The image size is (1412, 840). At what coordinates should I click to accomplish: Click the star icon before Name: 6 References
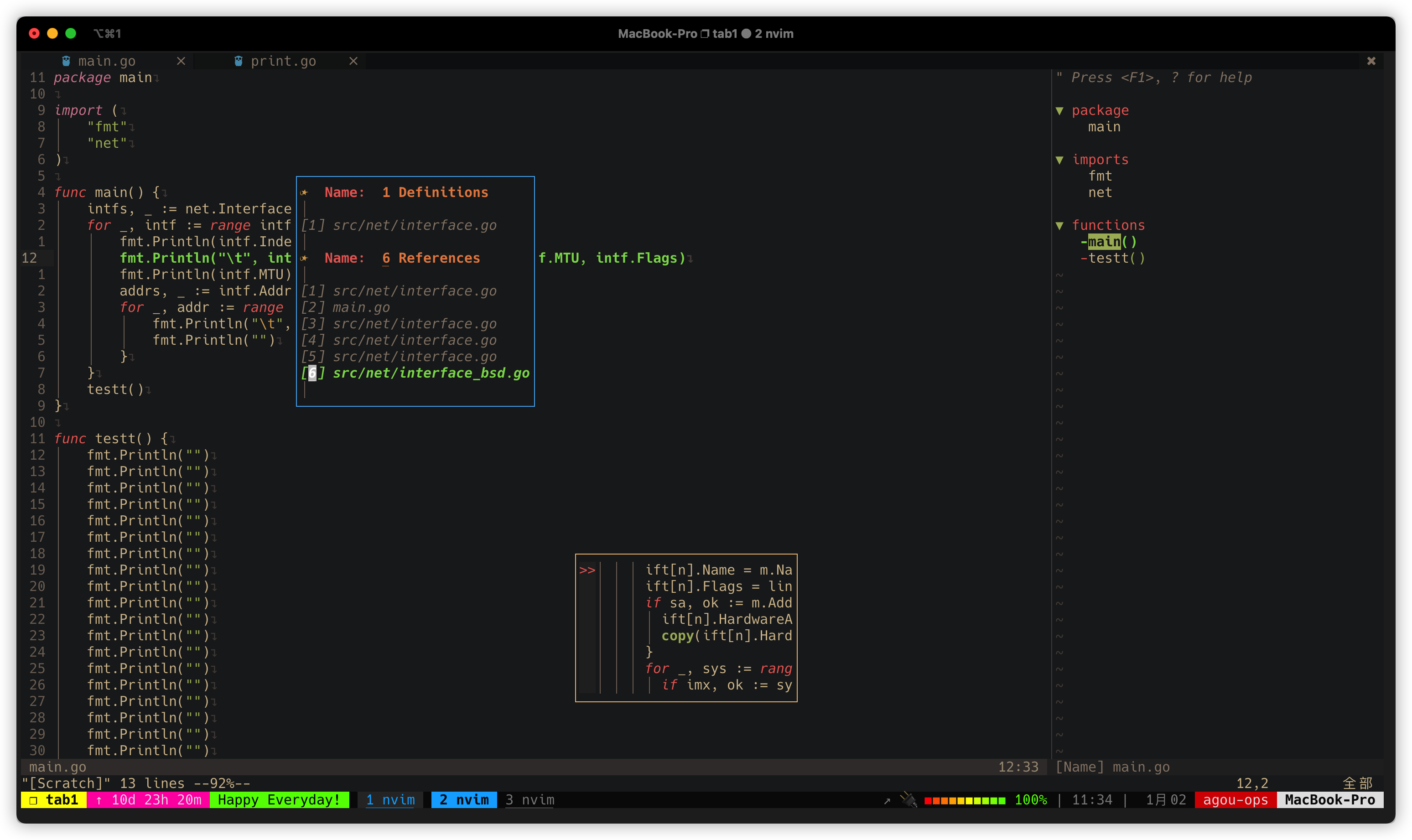306,258
